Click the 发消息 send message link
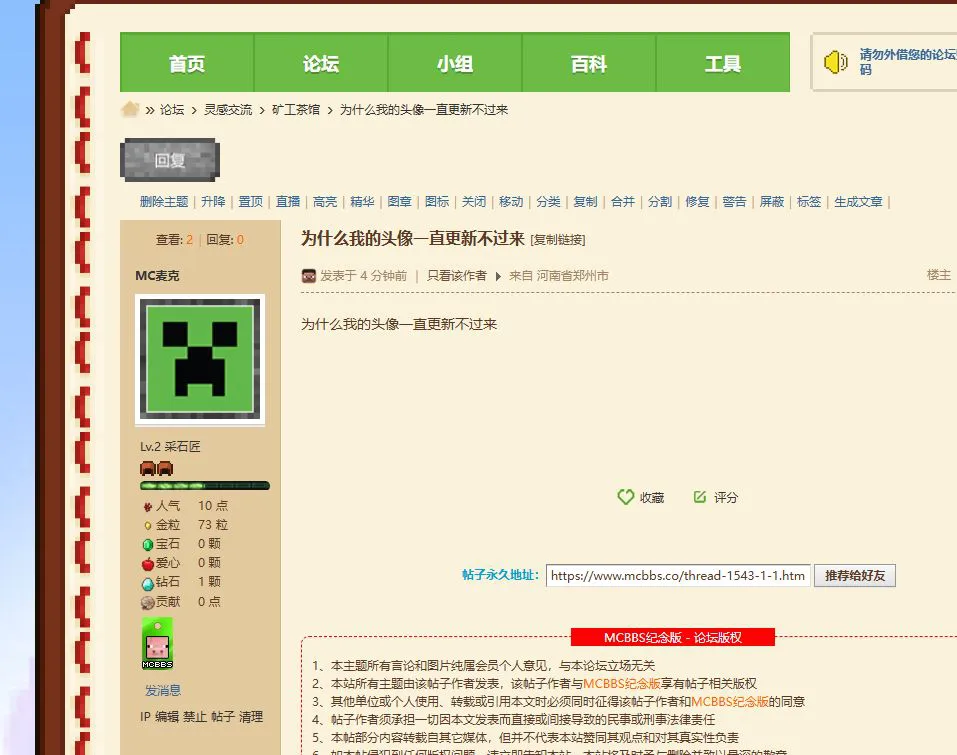Viewport: 957px width, 755px height. (163, 690)
